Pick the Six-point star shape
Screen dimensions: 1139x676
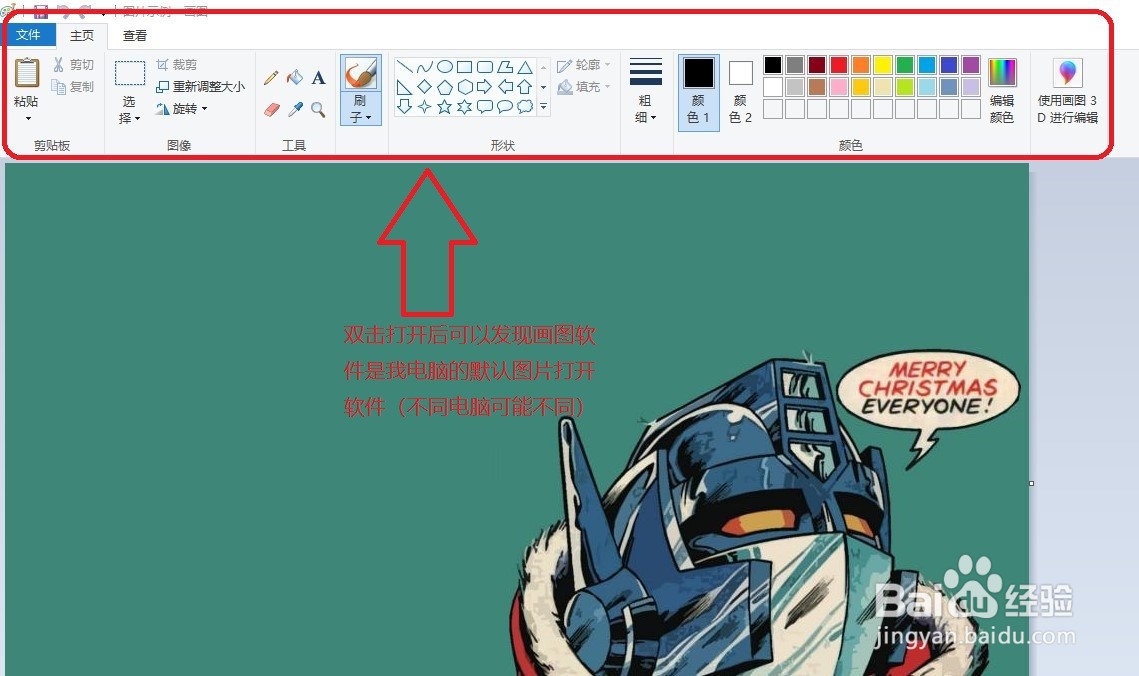point(464,107)
